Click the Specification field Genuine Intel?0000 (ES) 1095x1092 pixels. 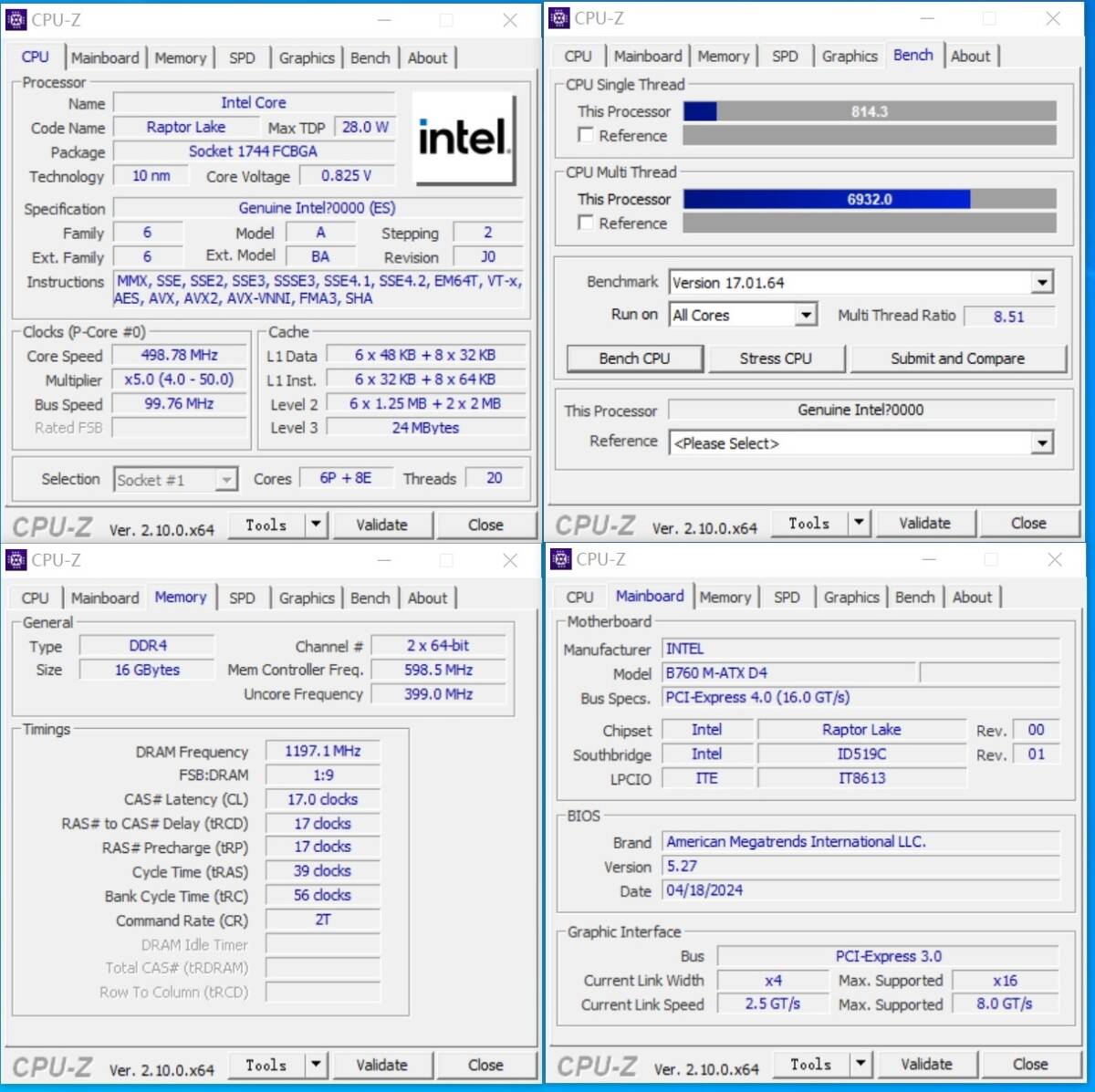click(x=318, y=208)
